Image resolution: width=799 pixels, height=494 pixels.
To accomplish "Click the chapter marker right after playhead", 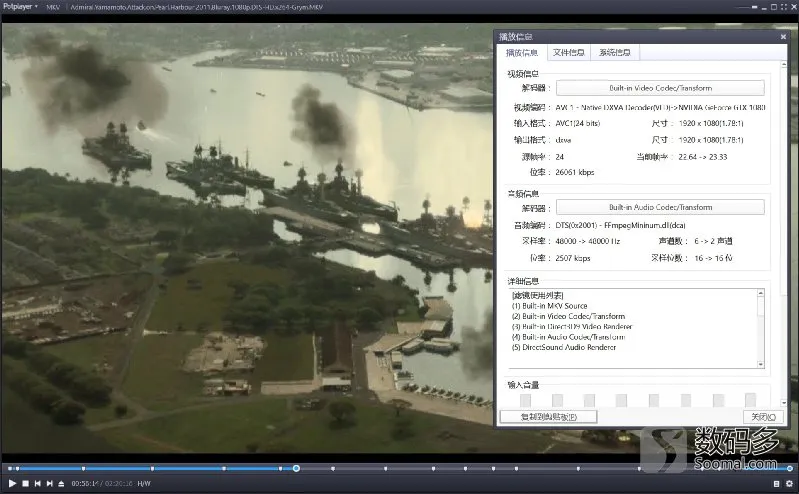I will pos(333,468).
